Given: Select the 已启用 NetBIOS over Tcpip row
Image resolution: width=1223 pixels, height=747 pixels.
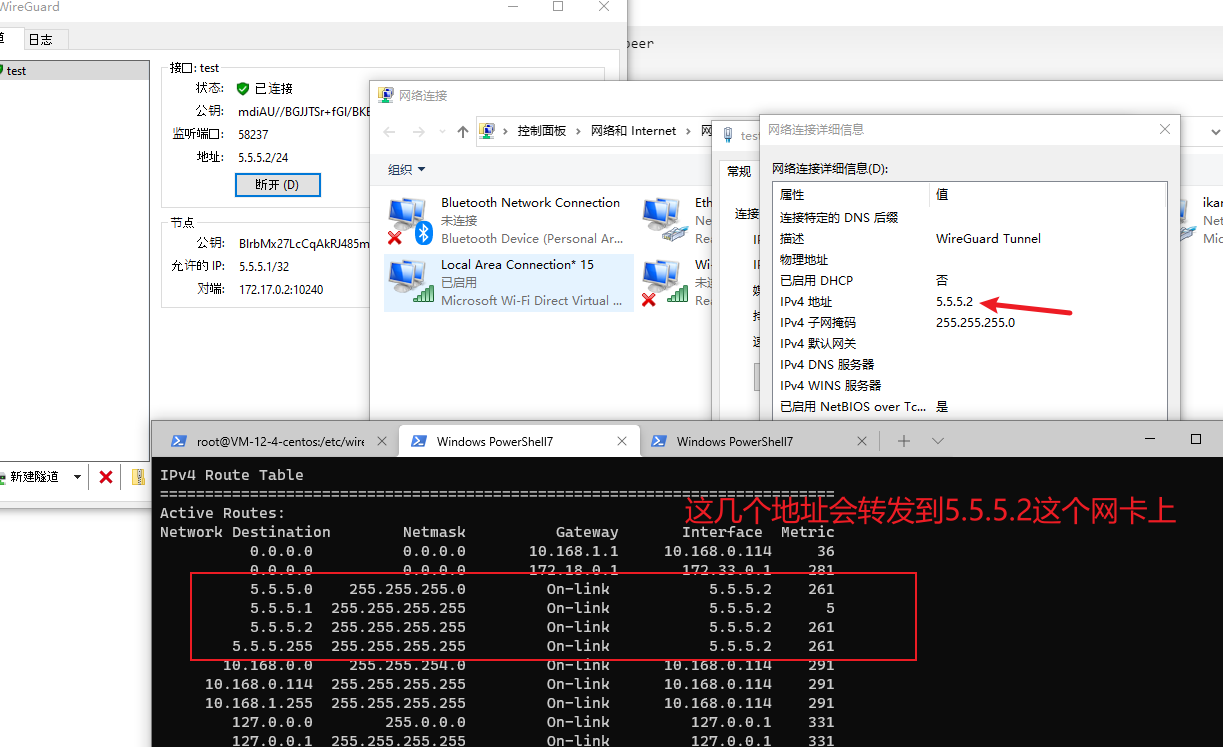Looking at the screenshot, I should point(969,406).
